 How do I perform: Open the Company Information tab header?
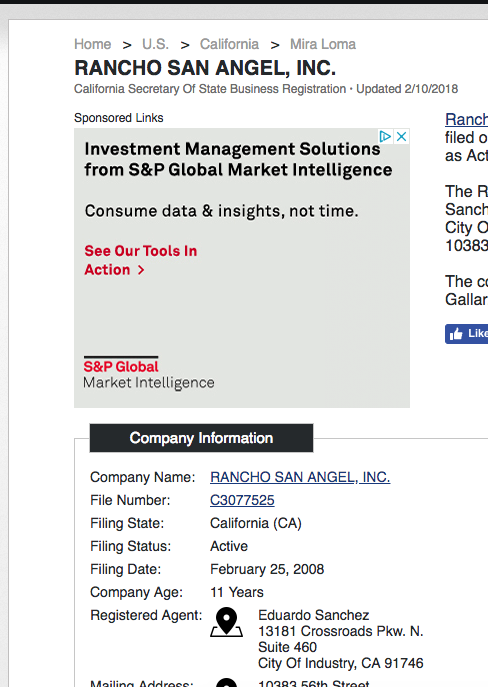[x=201, y=438]
